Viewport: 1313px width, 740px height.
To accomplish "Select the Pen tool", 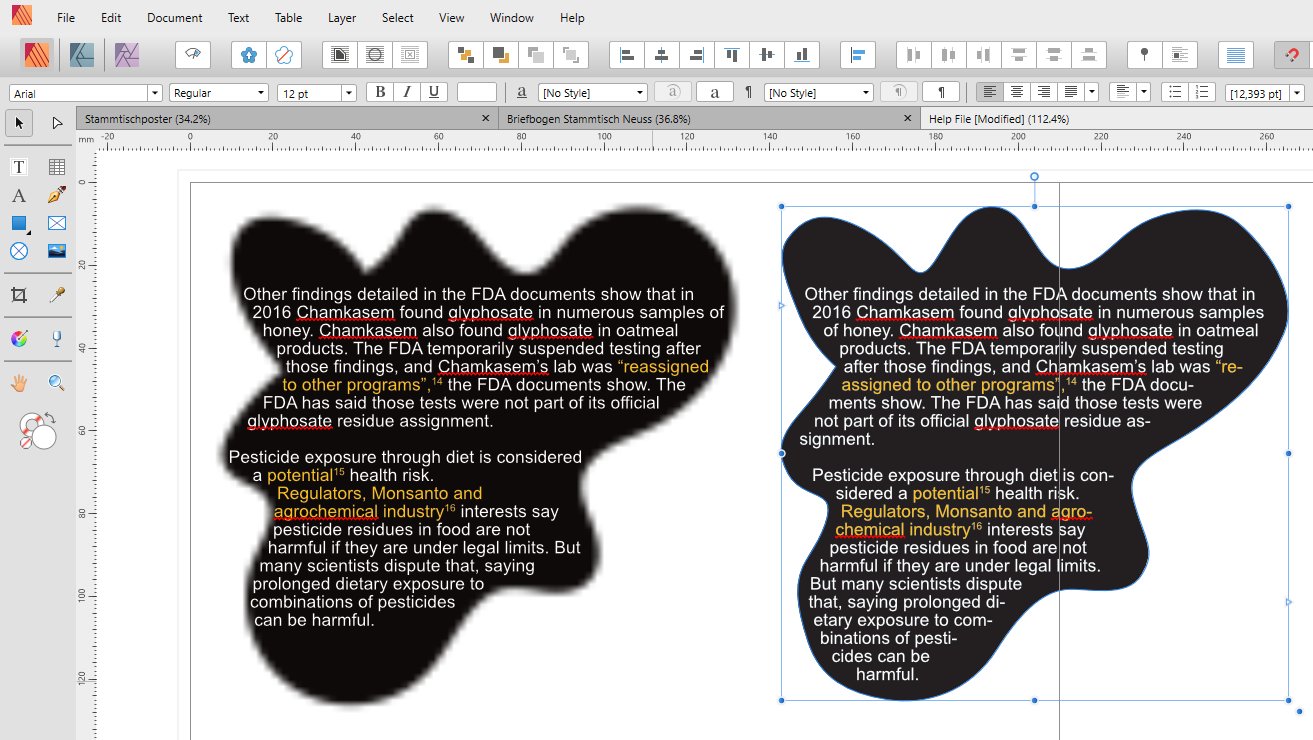I will (57, 195).
